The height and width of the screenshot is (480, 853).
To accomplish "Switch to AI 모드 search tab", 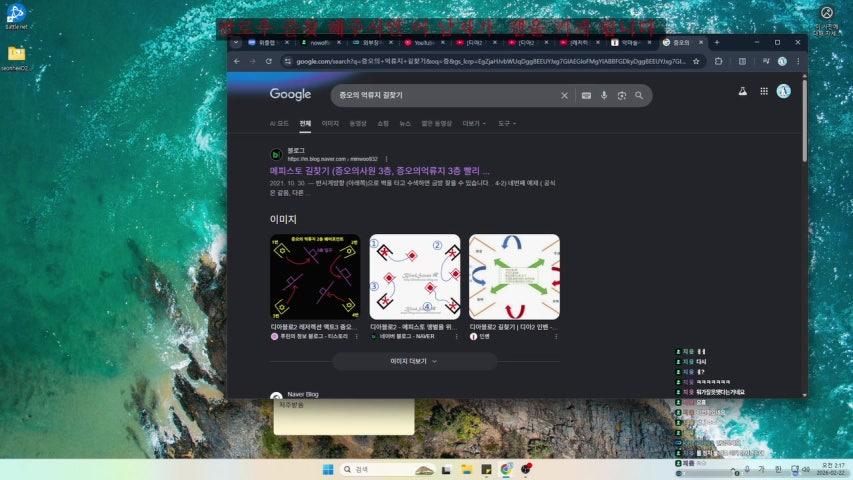I will [279, 124].
